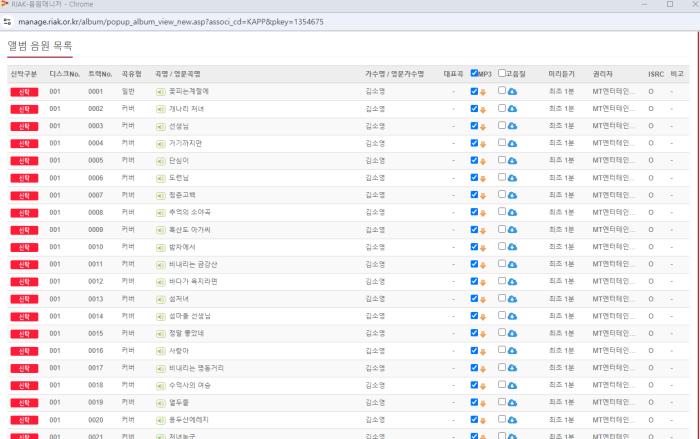Play preview of track 0008
This screenshot has height=439, width=700.
pyautogui.click(x=161, y=213)
